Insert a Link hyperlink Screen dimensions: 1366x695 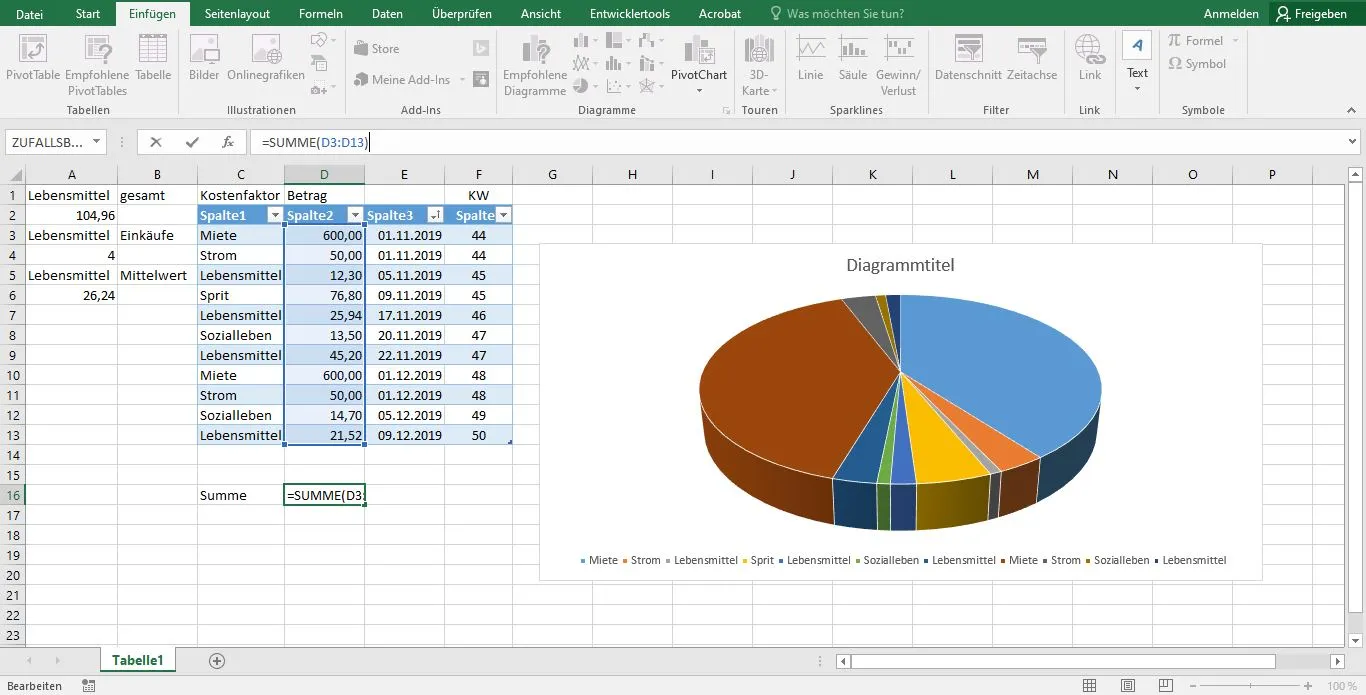(x=1089, y=60)
